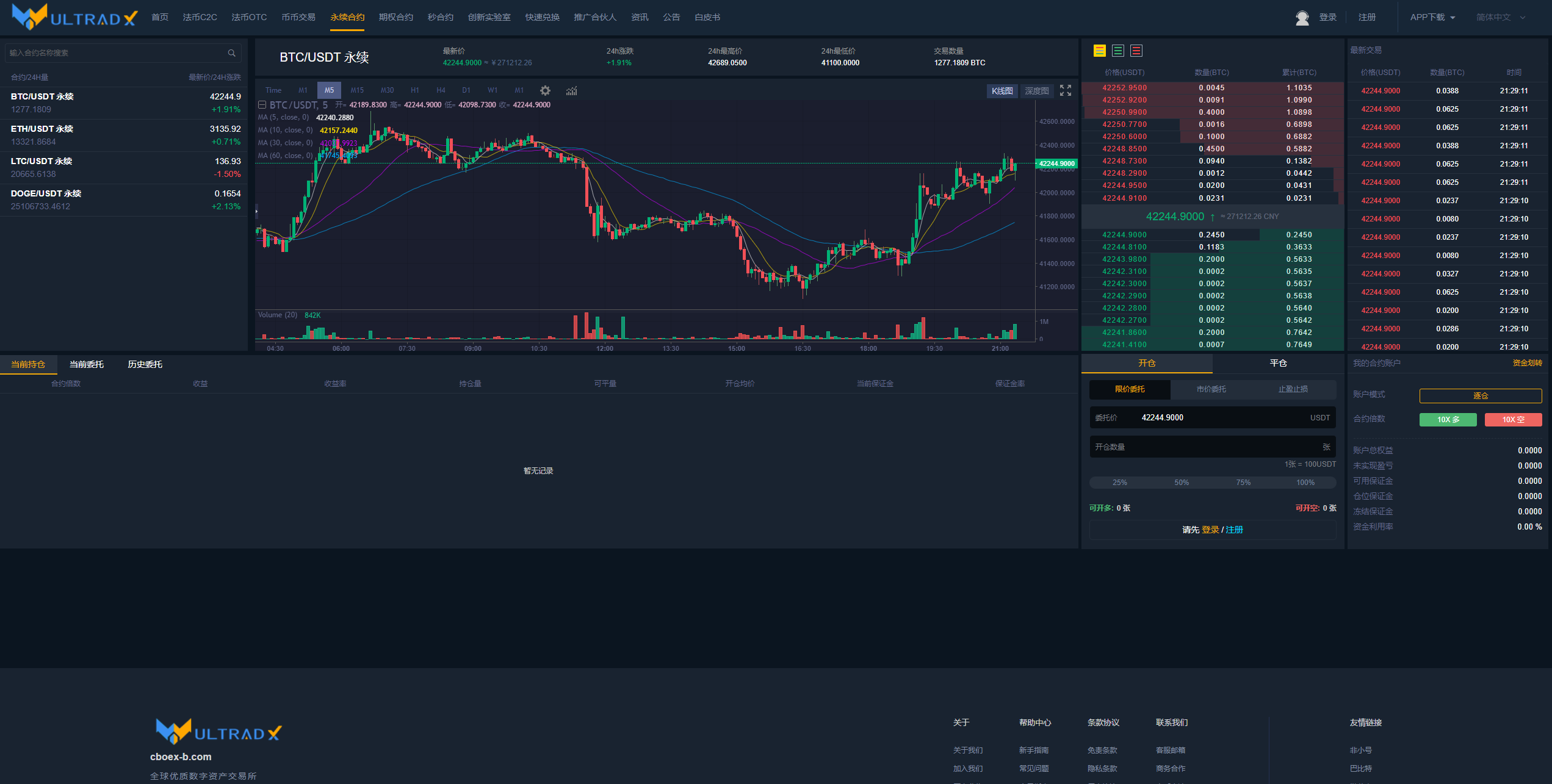Click the user avatar icon
This screenshot has height=784, width=1552.
coord(1302,18)
